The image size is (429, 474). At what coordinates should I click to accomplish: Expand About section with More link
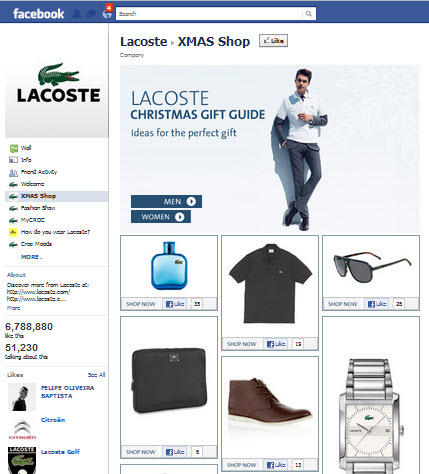click(x=13, y=308)
